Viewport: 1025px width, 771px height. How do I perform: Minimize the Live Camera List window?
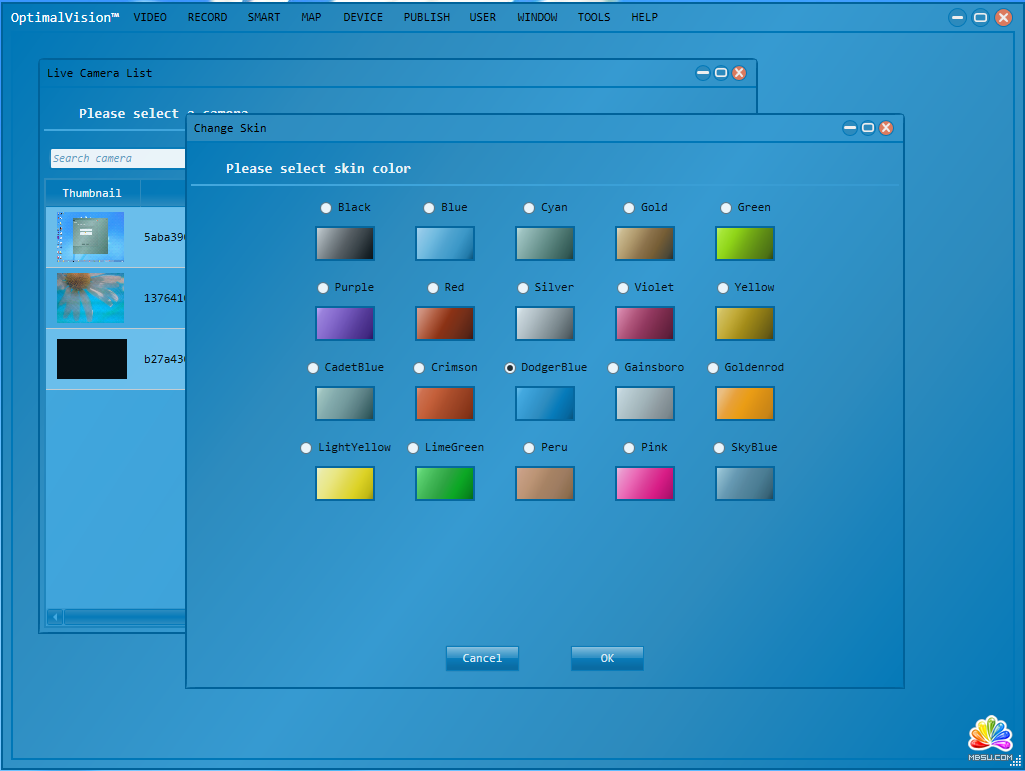click(703, 73)
